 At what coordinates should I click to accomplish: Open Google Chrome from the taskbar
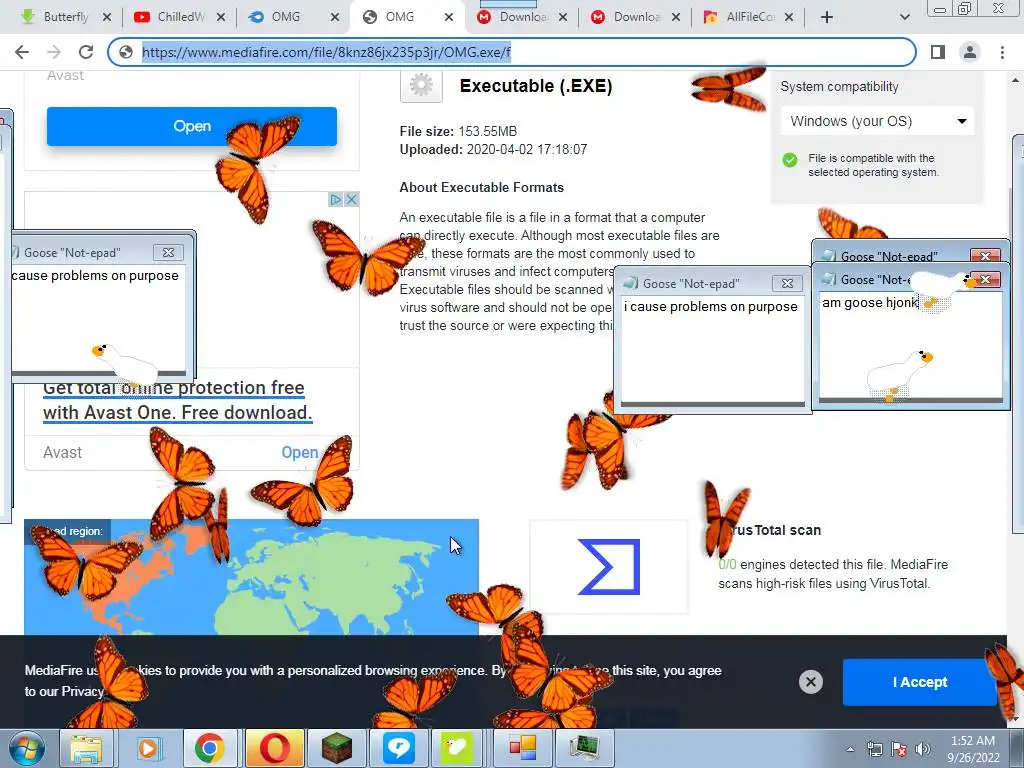point(210,748)
